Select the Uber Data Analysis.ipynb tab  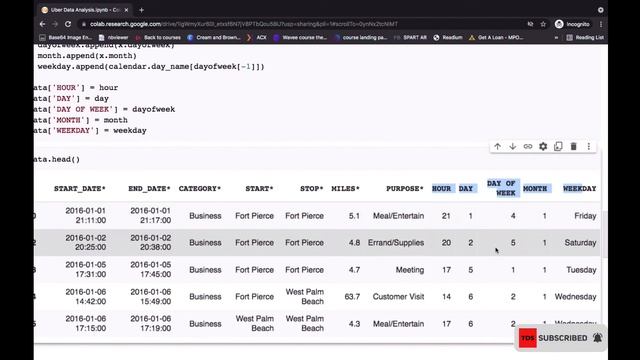85,10
